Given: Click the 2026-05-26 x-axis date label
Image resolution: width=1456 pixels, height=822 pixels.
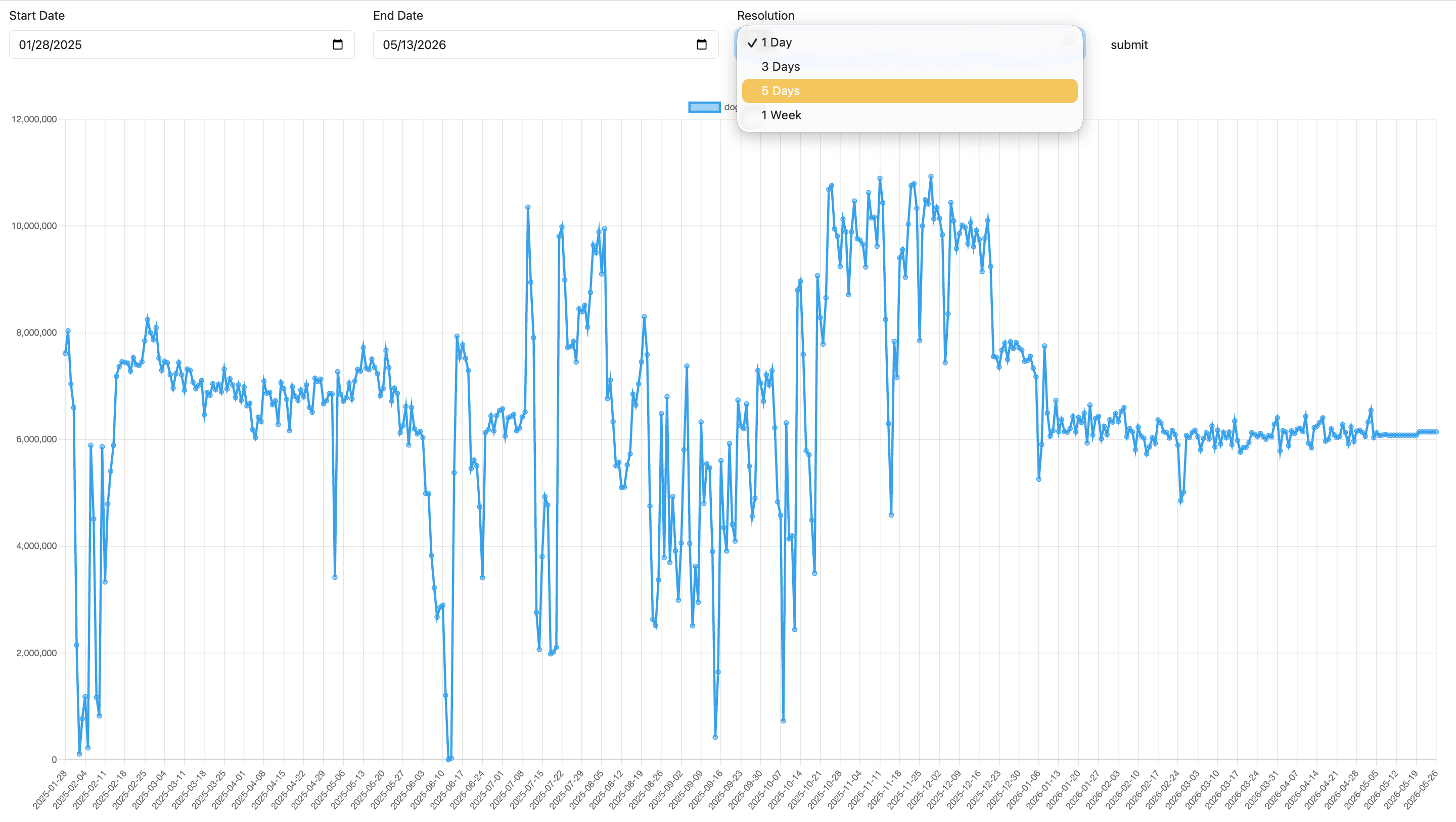Looking at the screenshot, I should click(x=1421, y=789).
